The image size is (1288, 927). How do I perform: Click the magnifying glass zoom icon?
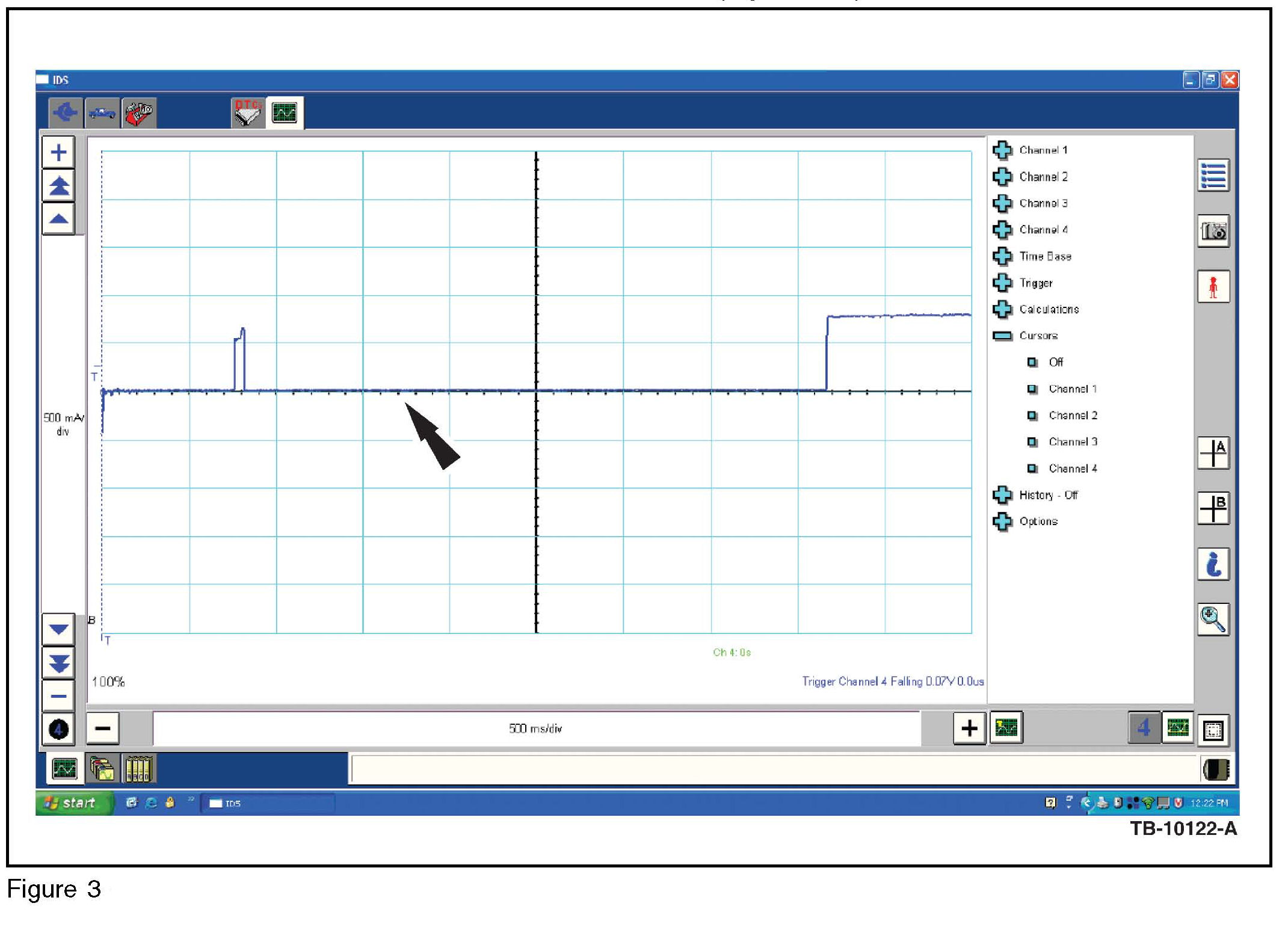click(1213, 619)
